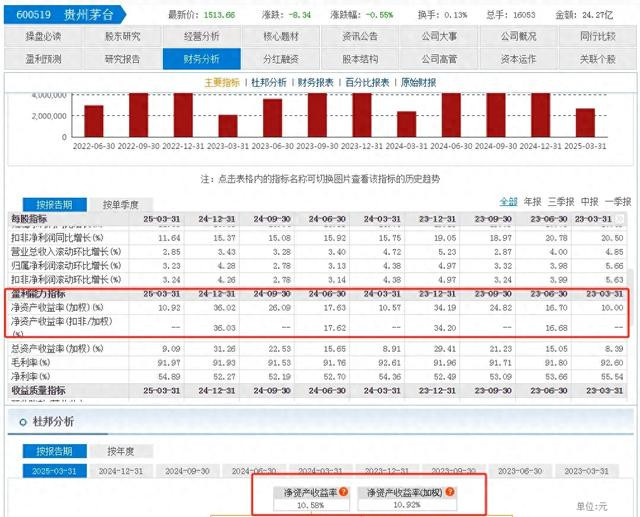Image resolution: width=640 pixels, height=517 pixels.
Task: Click the 2025-03-31 chart bar
Action: pos(585,123)
